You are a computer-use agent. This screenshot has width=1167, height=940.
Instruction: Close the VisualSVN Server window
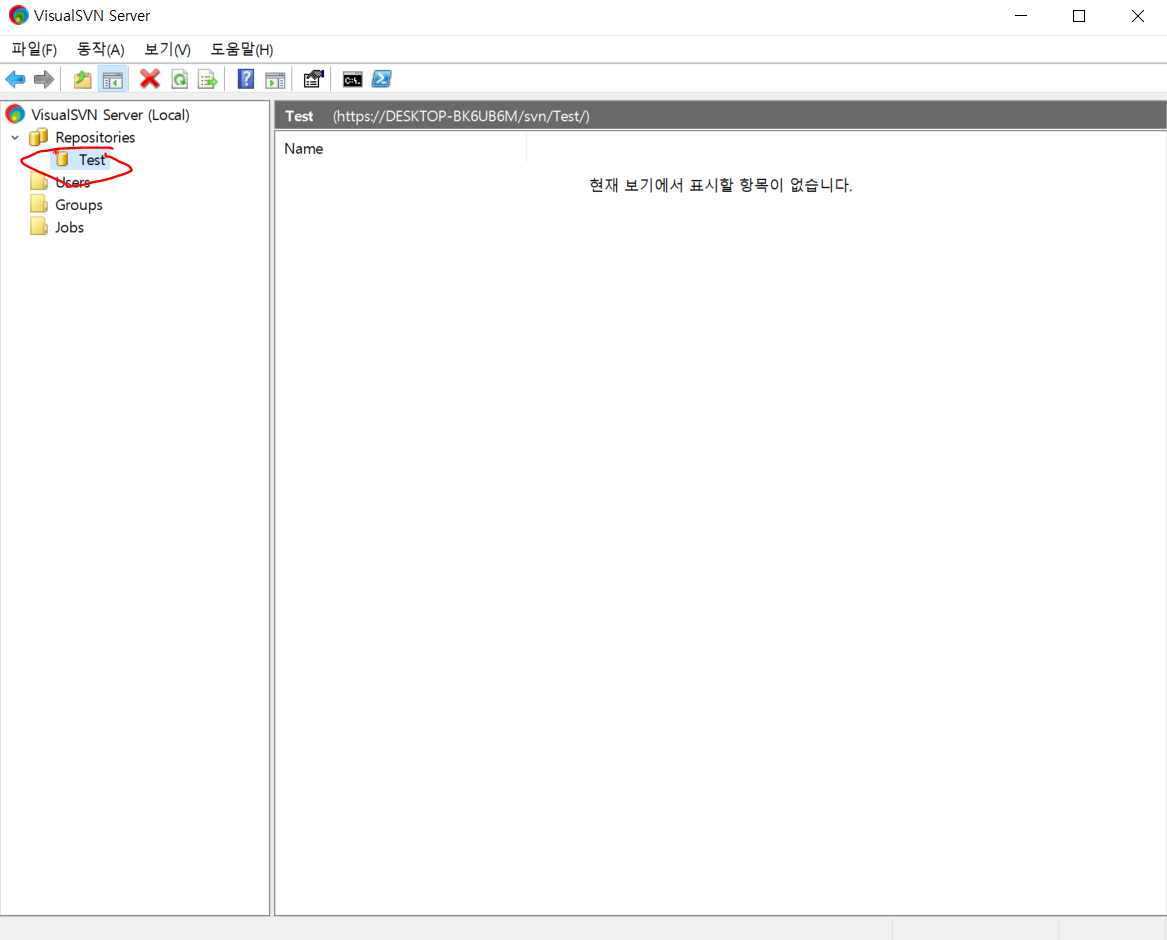pyautogui.click(x=1137, y=16)
